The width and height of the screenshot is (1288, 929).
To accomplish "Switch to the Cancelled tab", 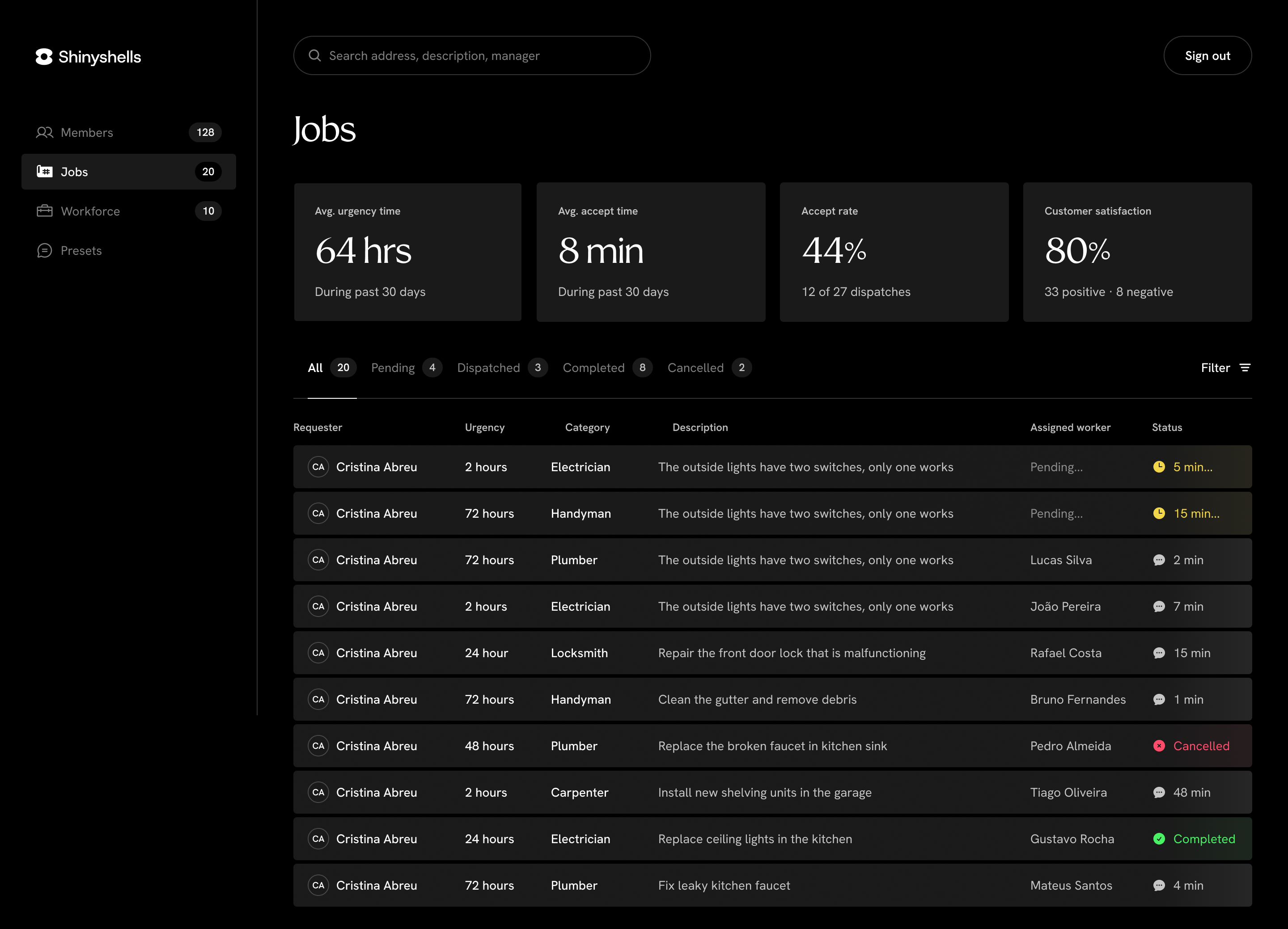I will (x=709, y=368).
